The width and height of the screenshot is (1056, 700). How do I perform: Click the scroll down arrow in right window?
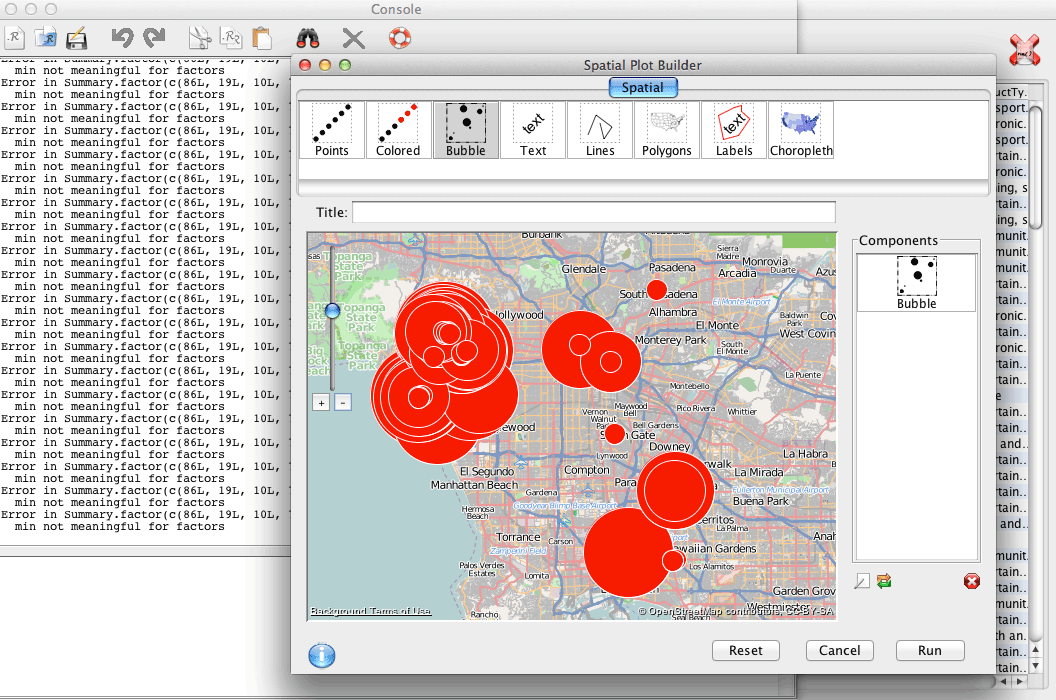(x=1036, y=666)
